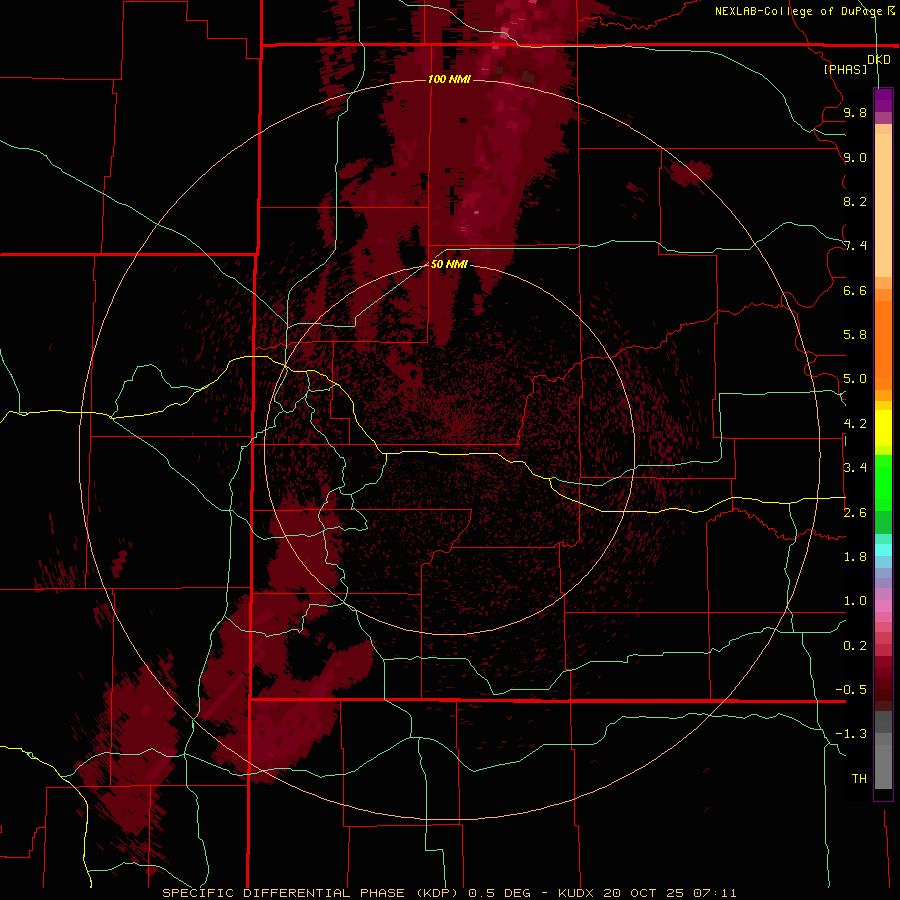The width and height of the screenshot is (900, 900).
Task: Click the 1.0 value on the color scale
Action: pos(855,601)
